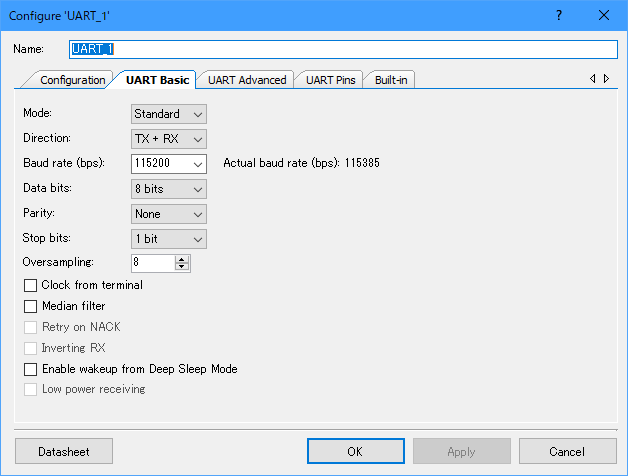The width and height of the screenshot is (628, 476).
Task: Open the UART Advanced tab
Action: (246, 80)
